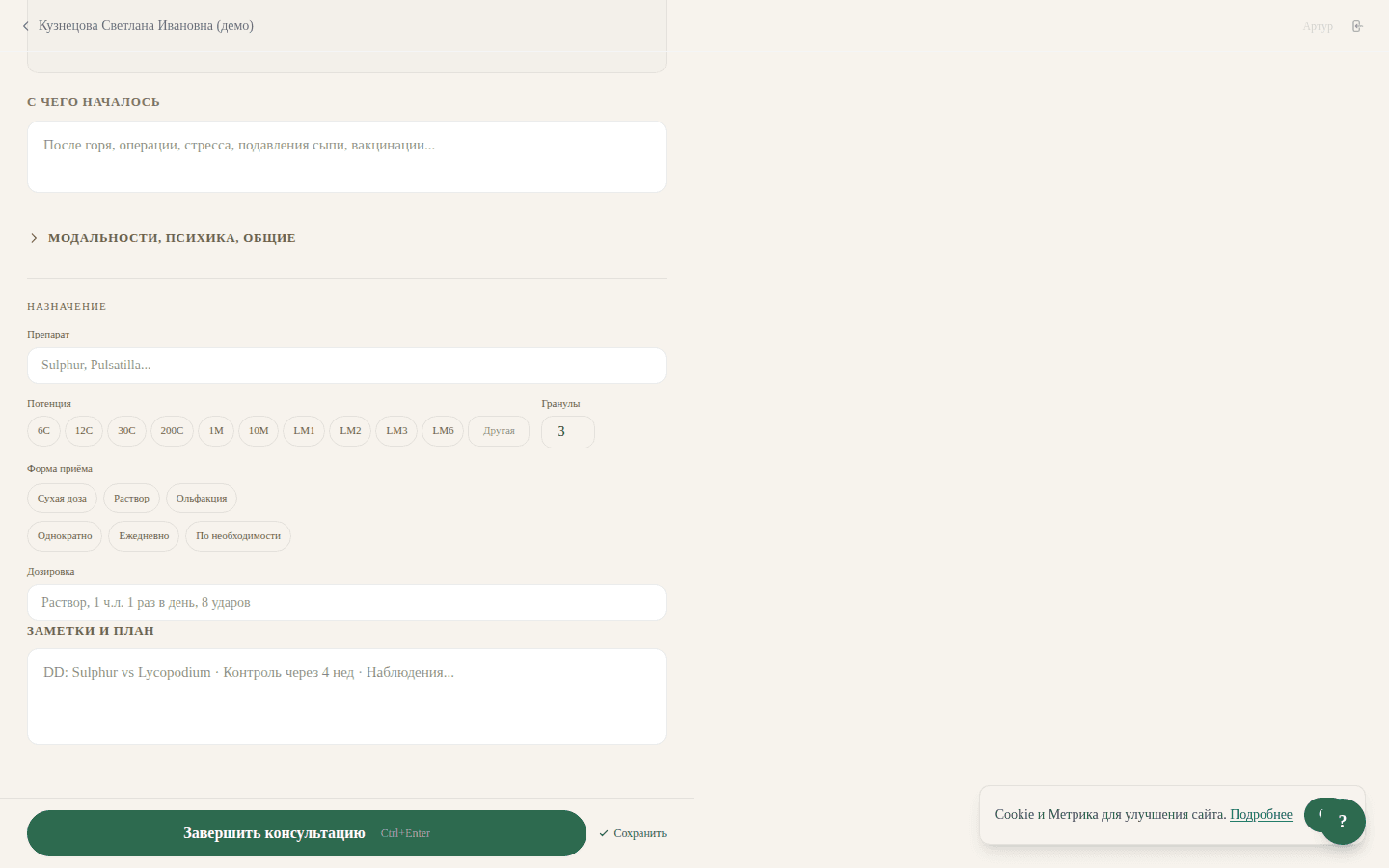Click the Препарат remedy input field
Viewport: 1389px width, 868px height.
pyautogui.click(x=346, y=366)
